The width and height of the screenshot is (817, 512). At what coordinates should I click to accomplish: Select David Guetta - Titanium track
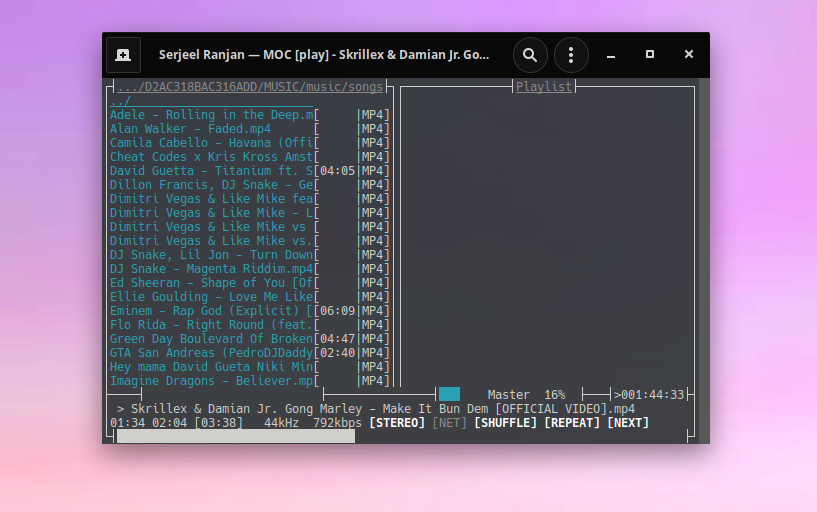pyautogui.click(x=212, y=171)
